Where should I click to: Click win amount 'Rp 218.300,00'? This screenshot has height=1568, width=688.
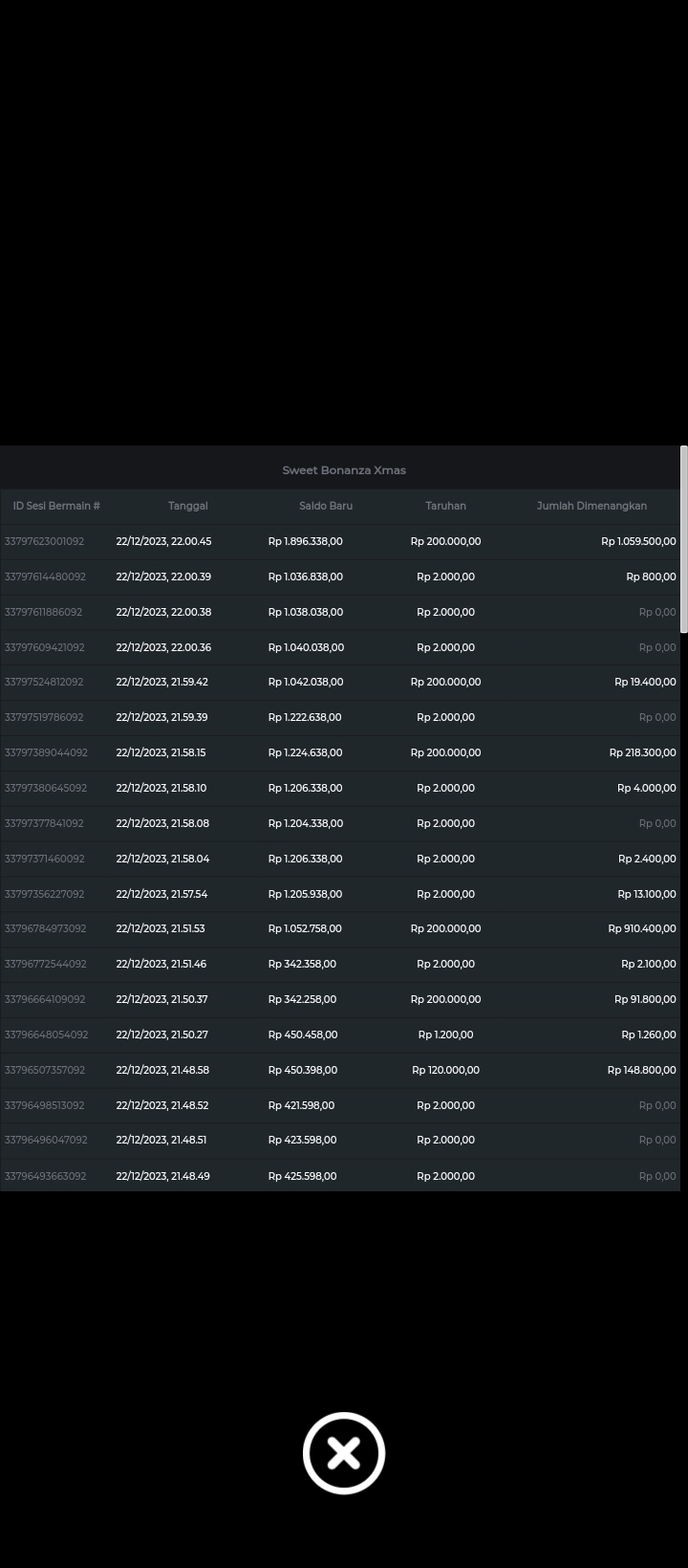click(642, 752)
